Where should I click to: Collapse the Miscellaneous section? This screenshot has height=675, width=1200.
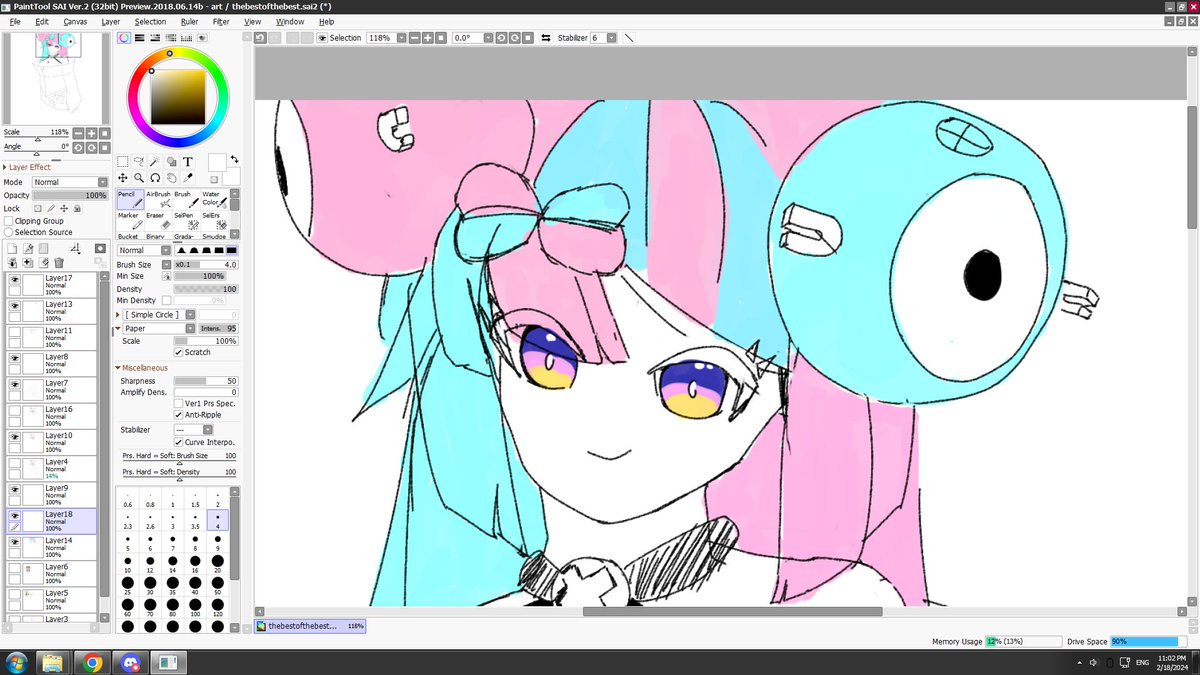pyautogui.click(x=118, y=368)
